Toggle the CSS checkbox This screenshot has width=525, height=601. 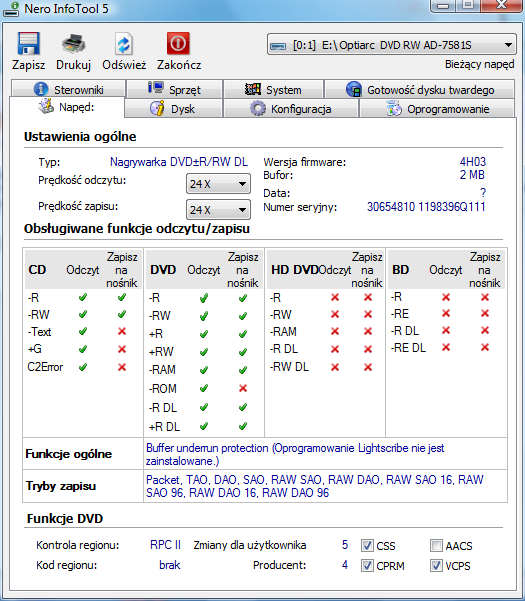click(367, 545)
